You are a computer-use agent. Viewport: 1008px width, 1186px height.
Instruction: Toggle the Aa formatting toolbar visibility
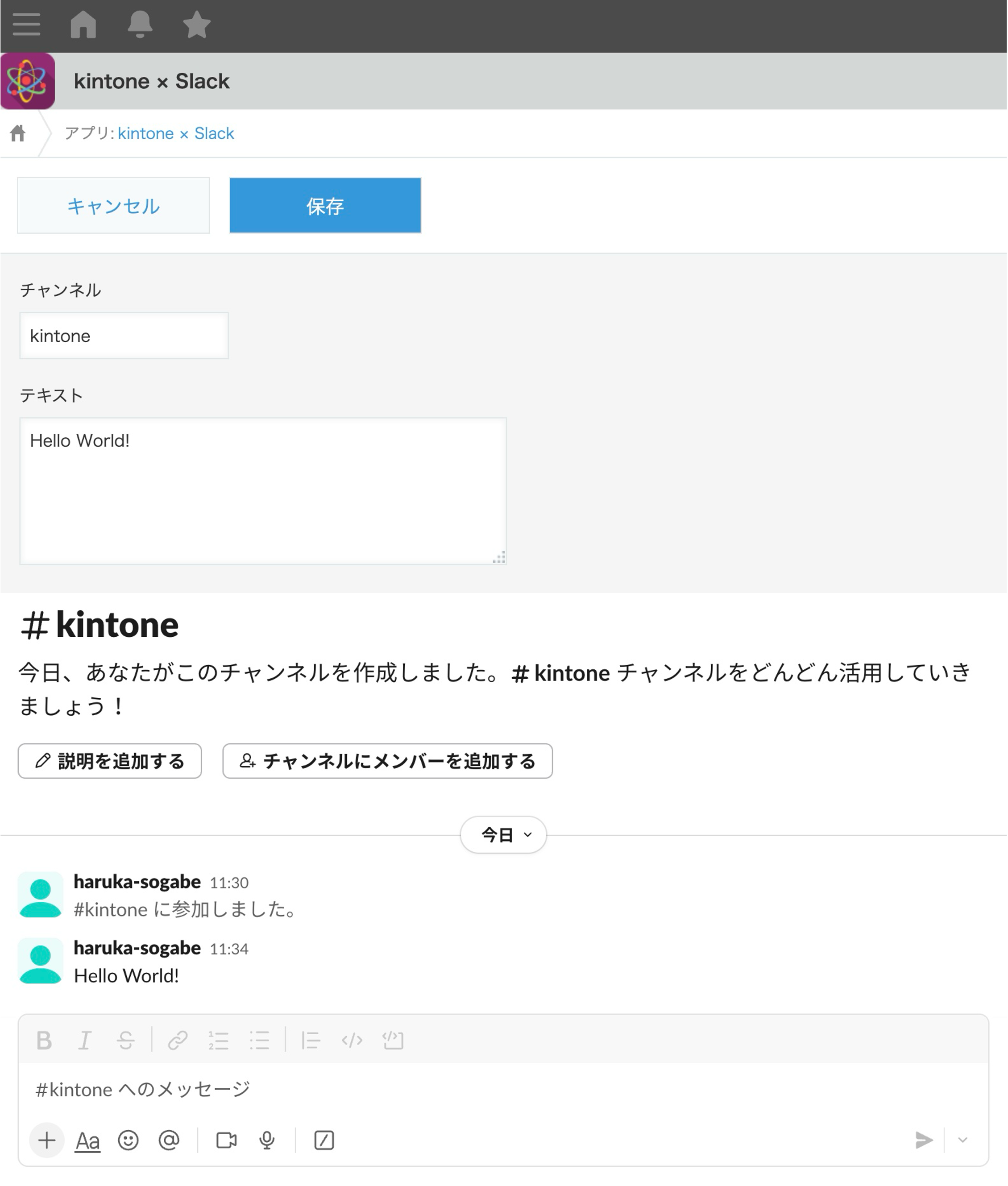pyautogui.click(x=87, y=1140)
